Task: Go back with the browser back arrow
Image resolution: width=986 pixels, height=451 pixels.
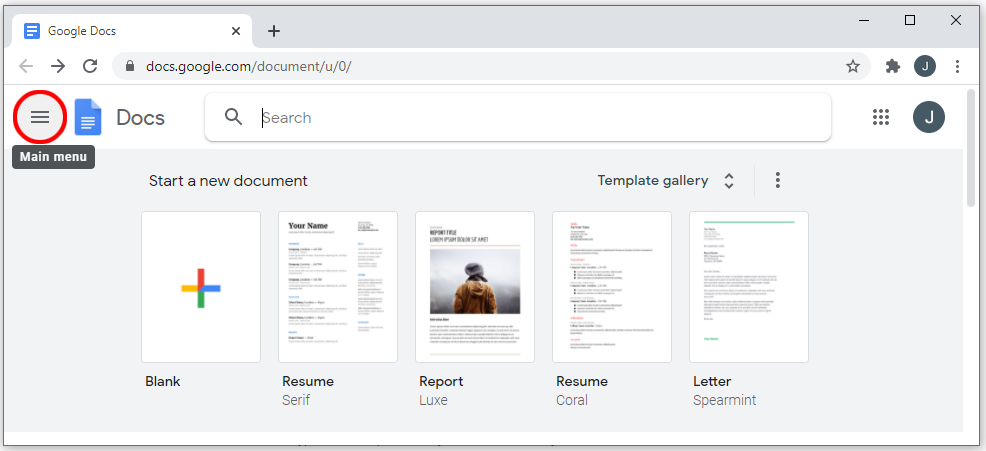Action: (26, 66)
